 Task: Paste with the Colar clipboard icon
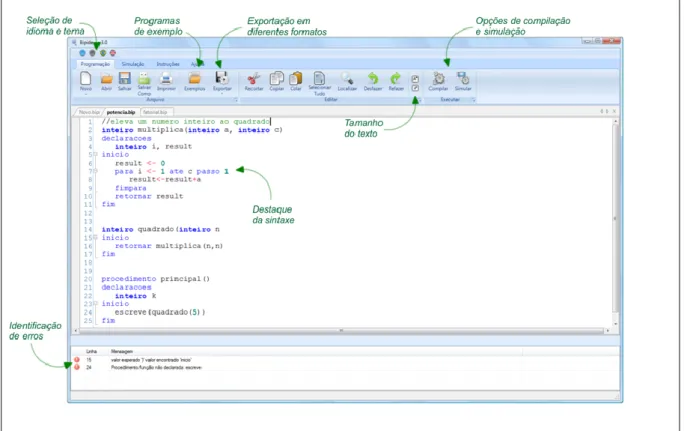296,79
